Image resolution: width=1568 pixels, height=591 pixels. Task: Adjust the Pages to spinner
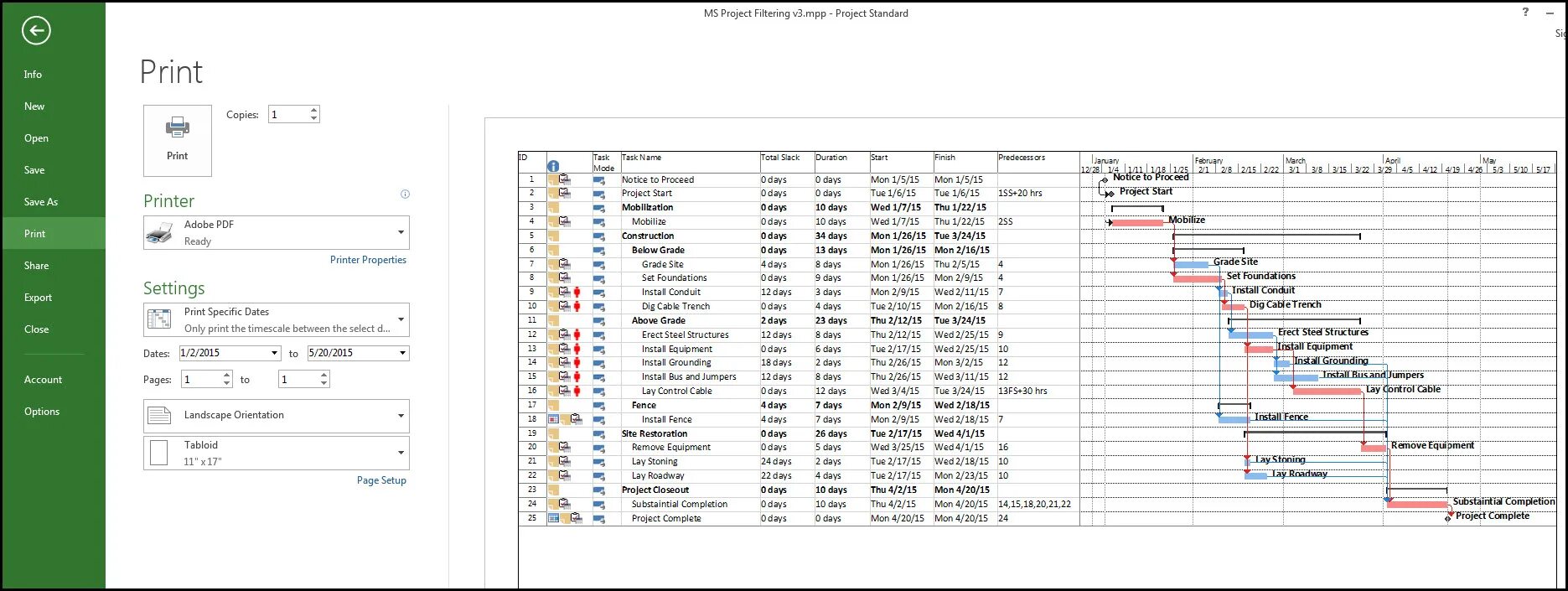click(325, 380)
